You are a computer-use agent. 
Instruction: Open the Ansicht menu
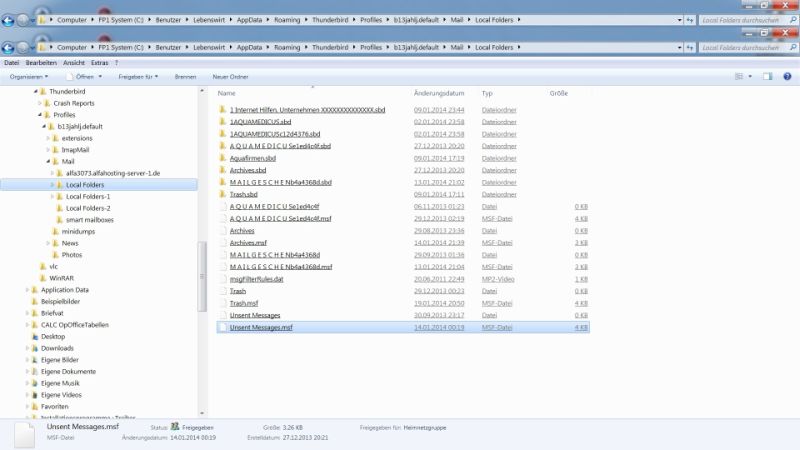tap(74, 63)
